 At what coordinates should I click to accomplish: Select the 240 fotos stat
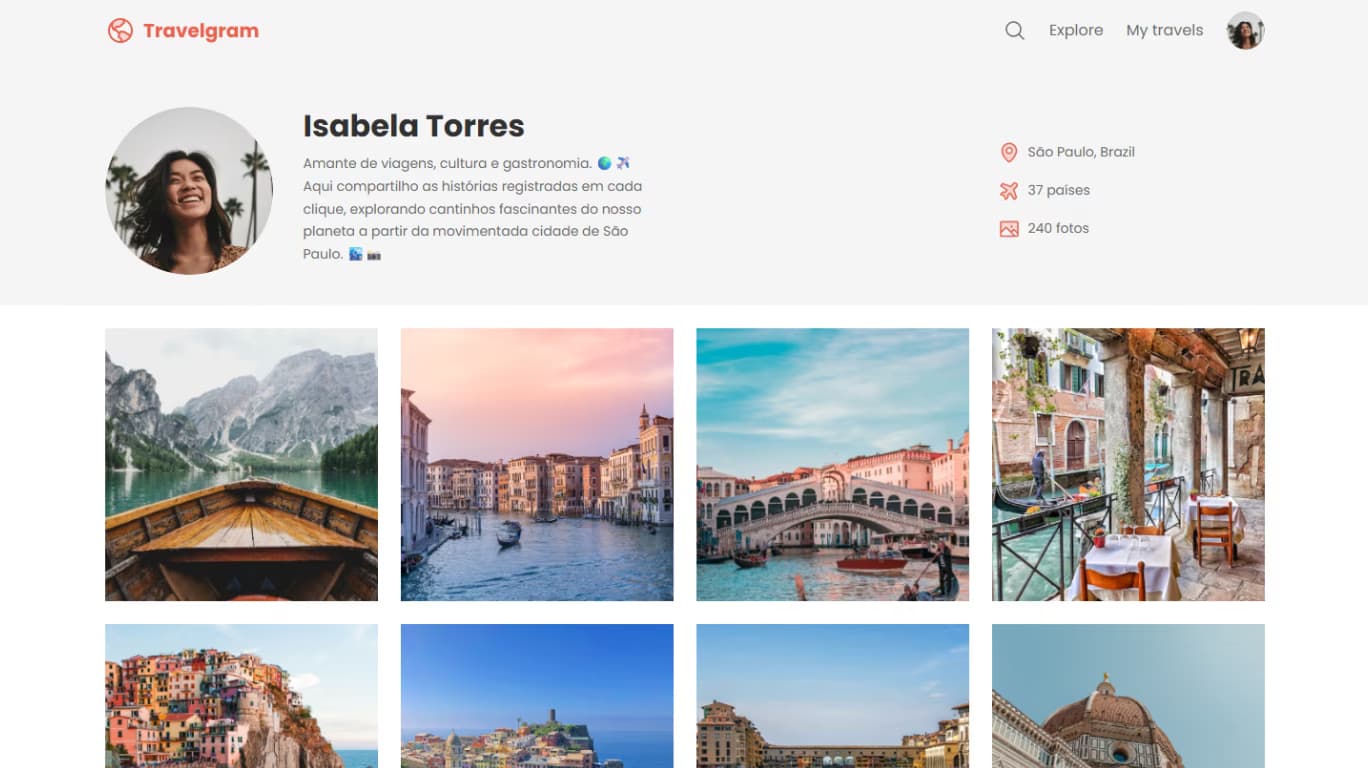(x=1057, y=229)
